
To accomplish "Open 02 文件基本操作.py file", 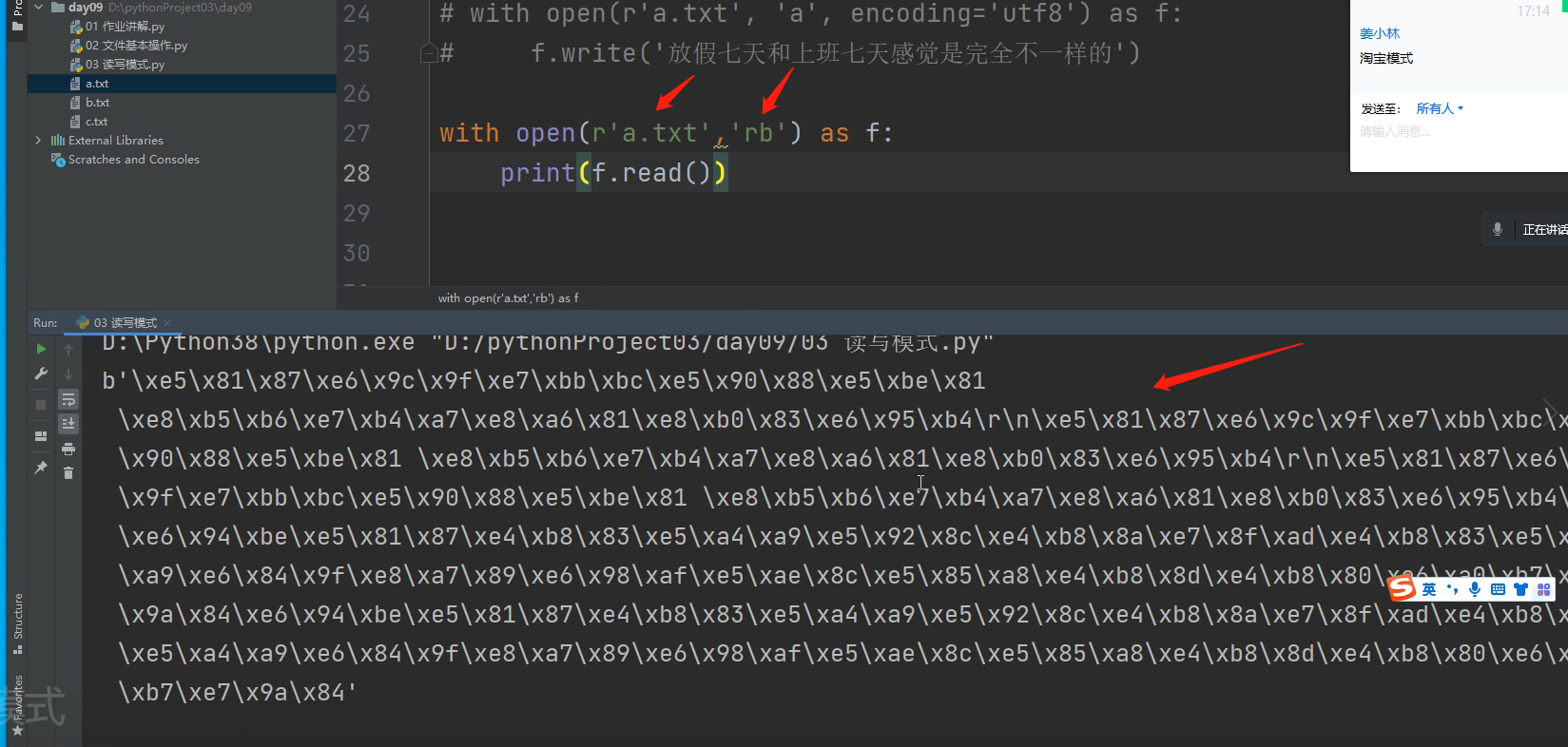I will [x=136, y=46].
